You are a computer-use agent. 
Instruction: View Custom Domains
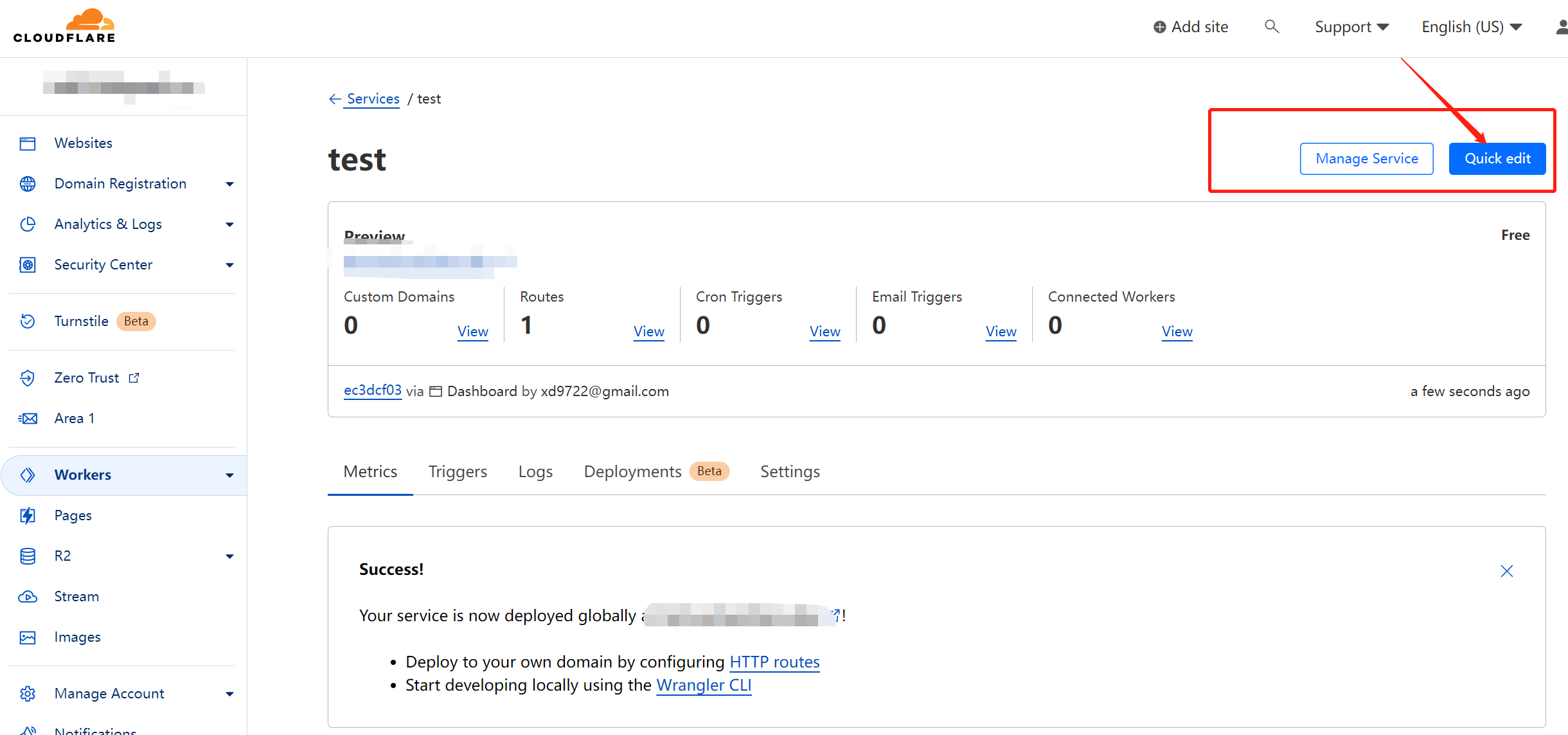472,332
